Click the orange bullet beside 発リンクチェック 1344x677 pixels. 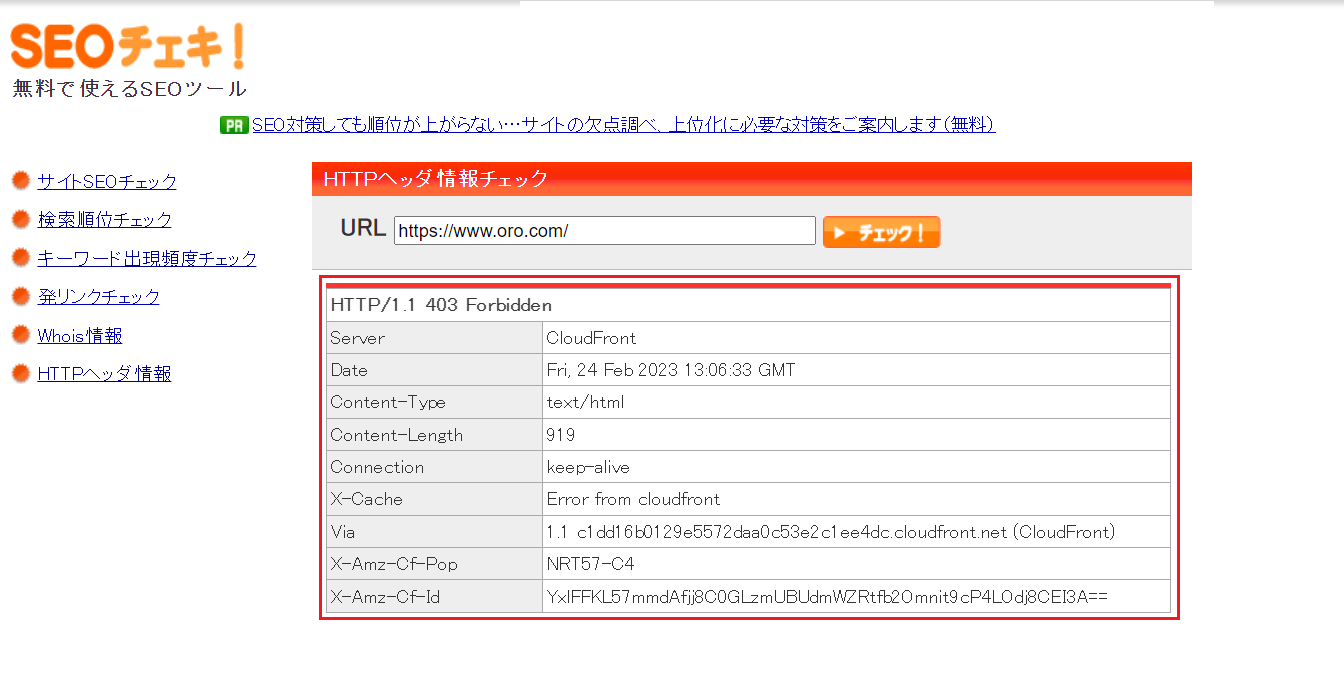click(x=20, y=296)
